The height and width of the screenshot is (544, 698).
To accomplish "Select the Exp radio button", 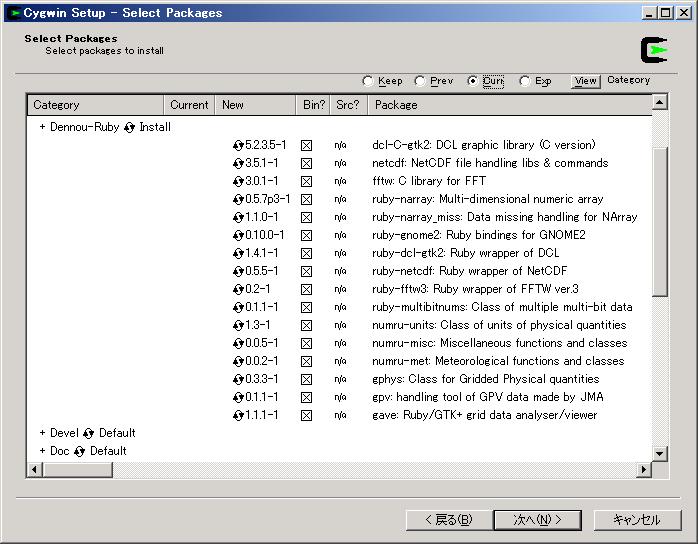I will 525,81.
